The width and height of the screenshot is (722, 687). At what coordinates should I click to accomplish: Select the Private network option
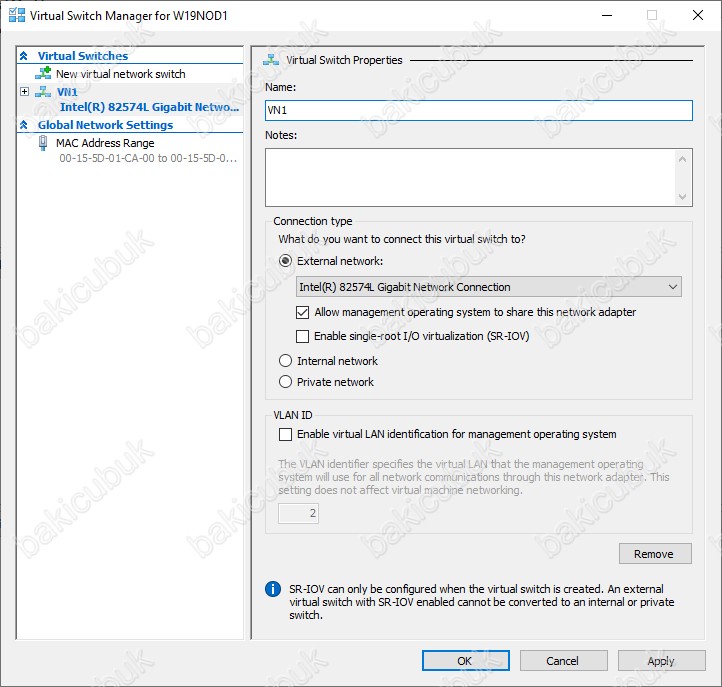286,382
